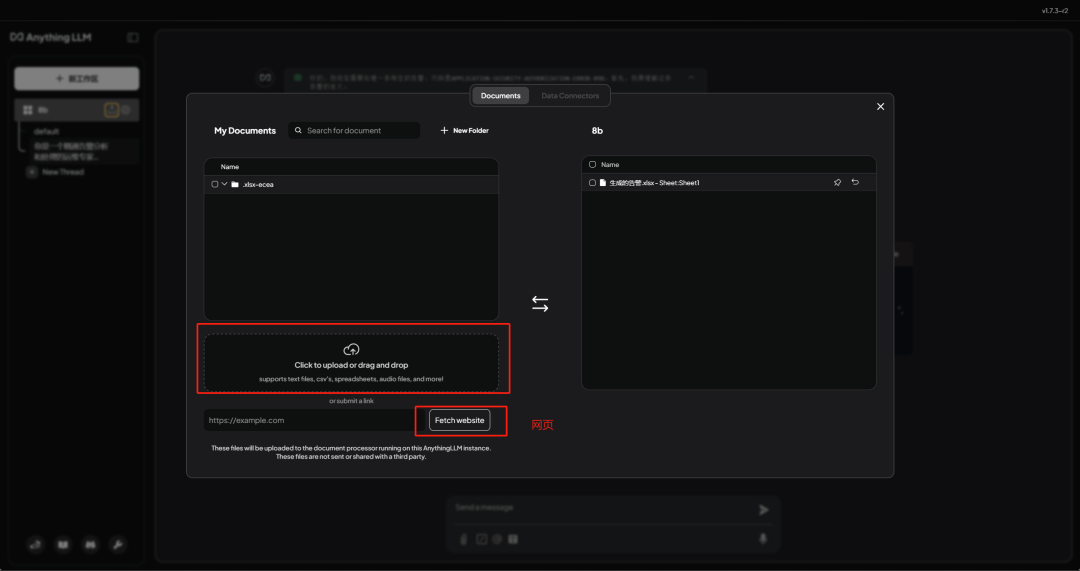Collapse the .xlsx-ecea folder chevron
Viewport: 1080px width, 571px height.
point(225,184)
